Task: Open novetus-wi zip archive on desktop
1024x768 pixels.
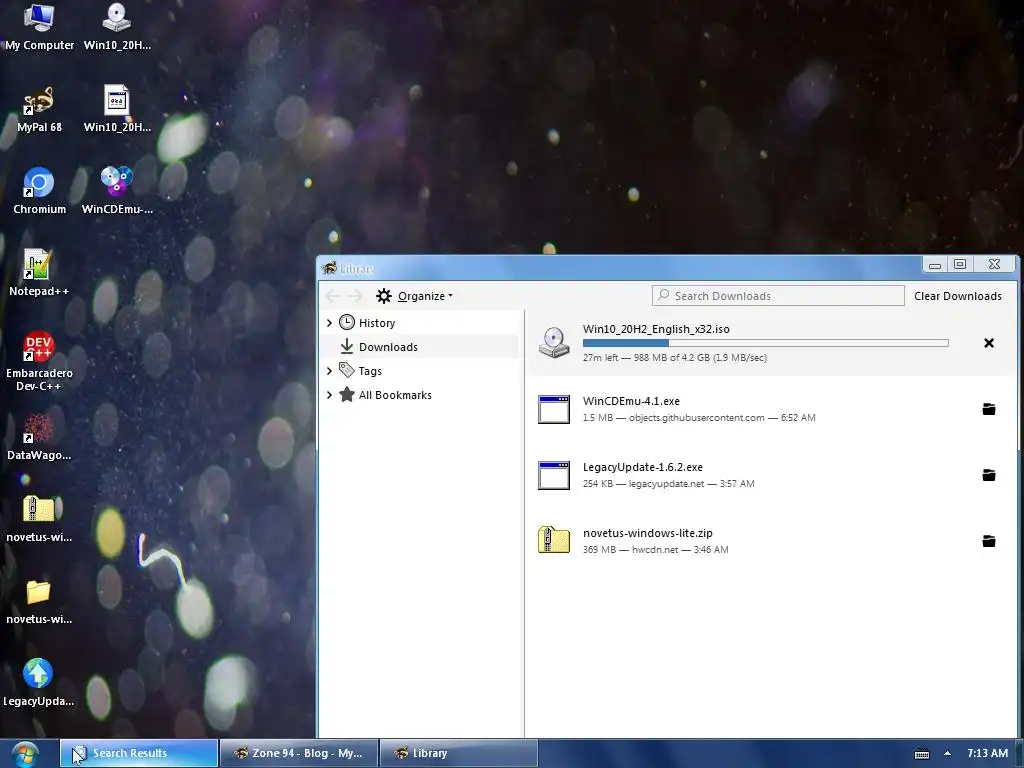Action: click(39, 519)
